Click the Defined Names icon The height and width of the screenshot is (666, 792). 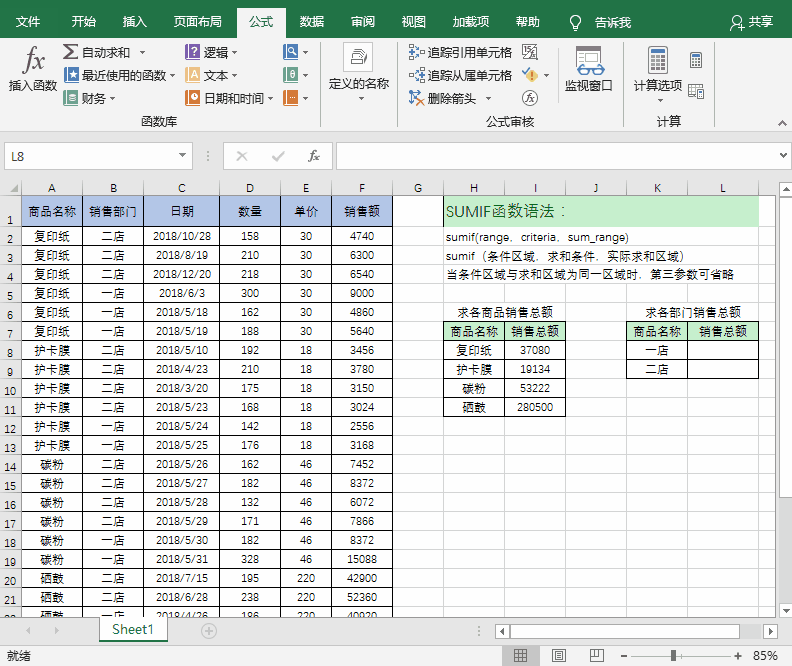[x=358, y=57]
